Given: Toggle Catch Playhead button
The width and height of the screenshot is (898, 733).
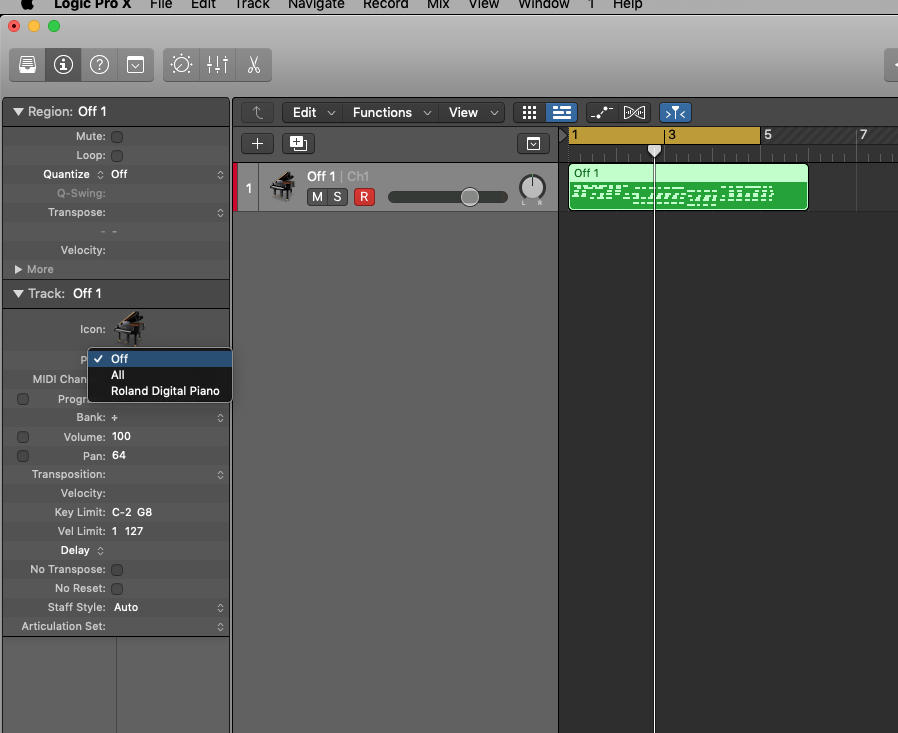Looking at the screenshot, I should coord(676,113).
